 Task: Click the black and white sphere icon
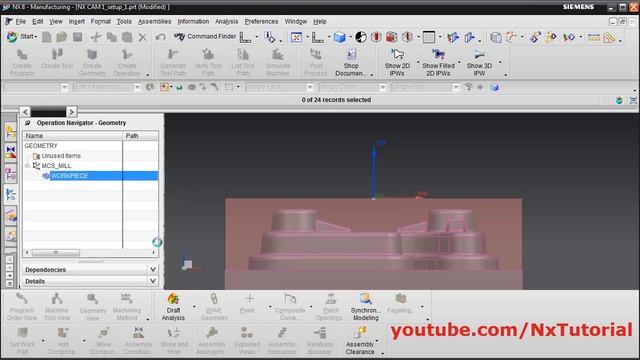tap(361, 37)
